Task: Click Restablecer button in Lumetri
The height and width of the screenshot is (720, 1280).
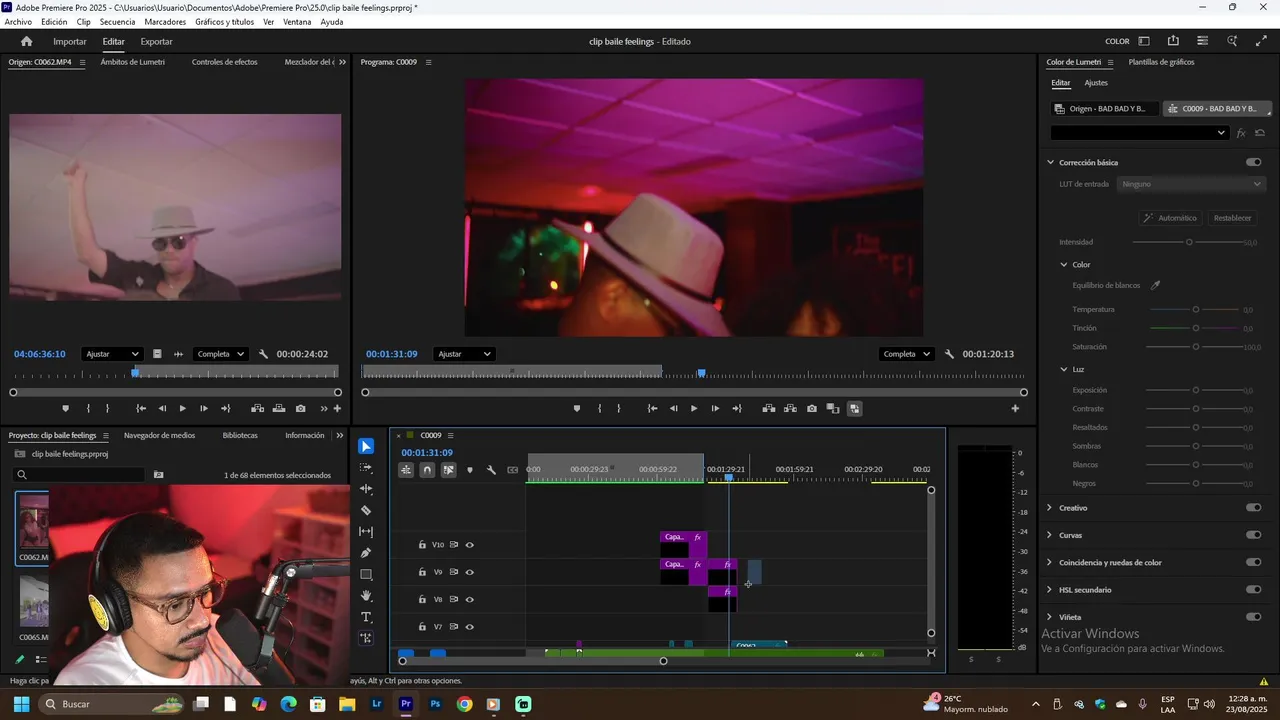Action: (1232, 218)
